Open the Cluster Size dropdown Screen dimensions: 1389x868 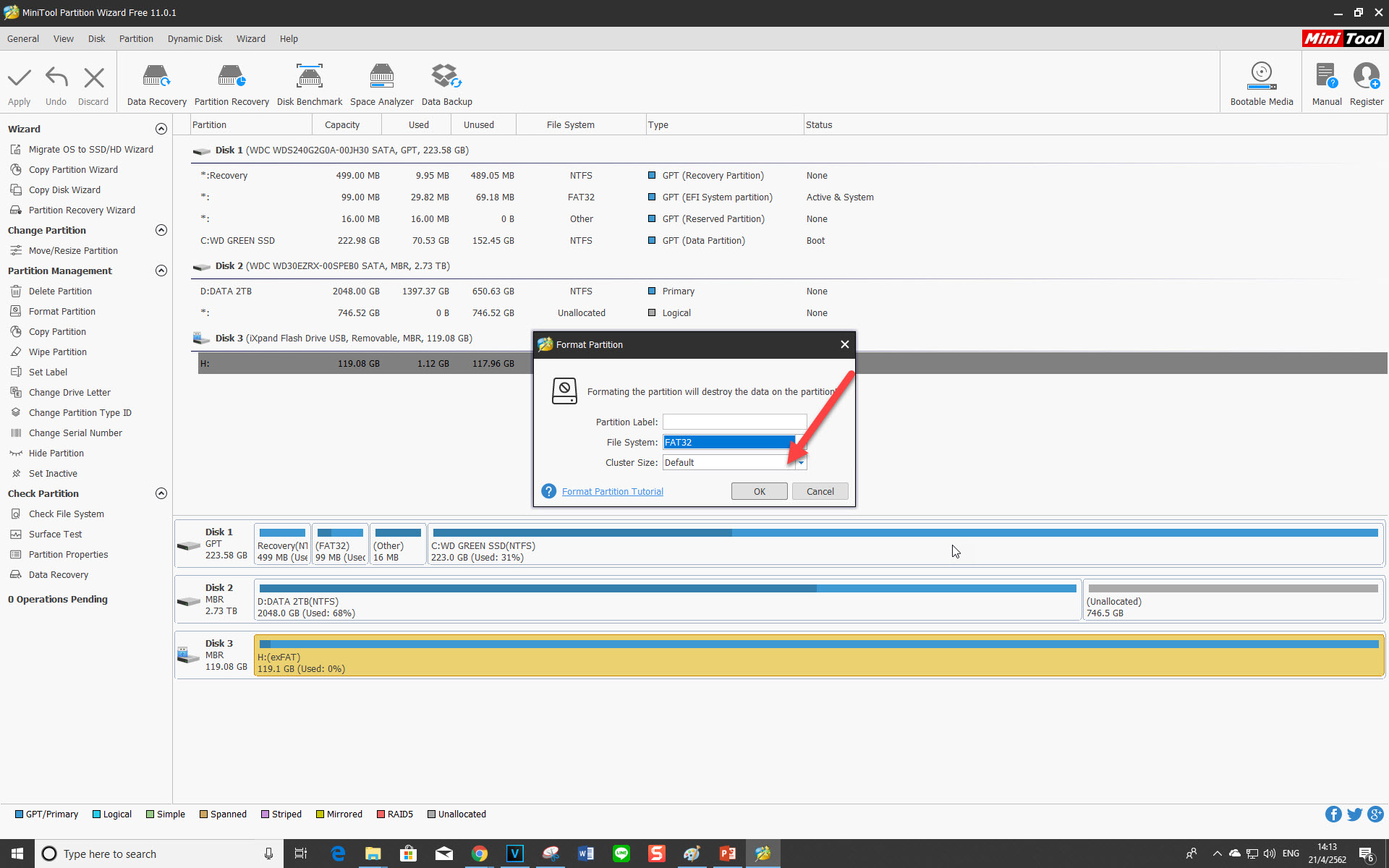[734, 462]
